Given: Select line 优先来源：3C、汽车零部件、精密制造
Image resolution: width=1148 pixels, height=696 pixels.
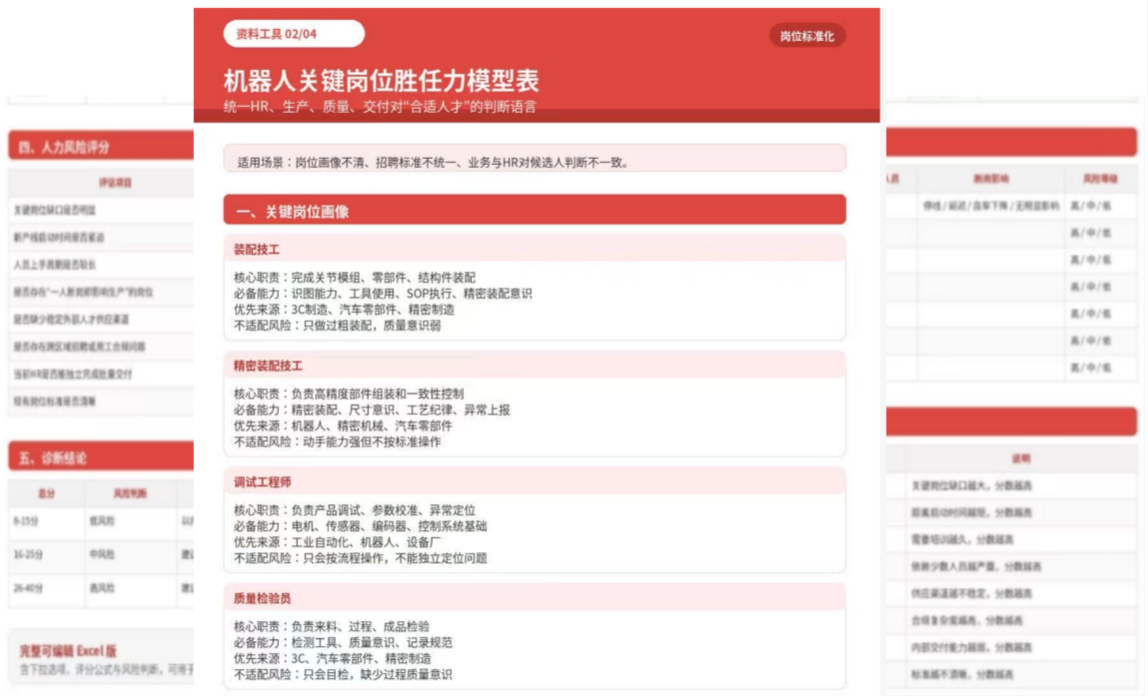Looking at the screenshot, I should 332,659.
